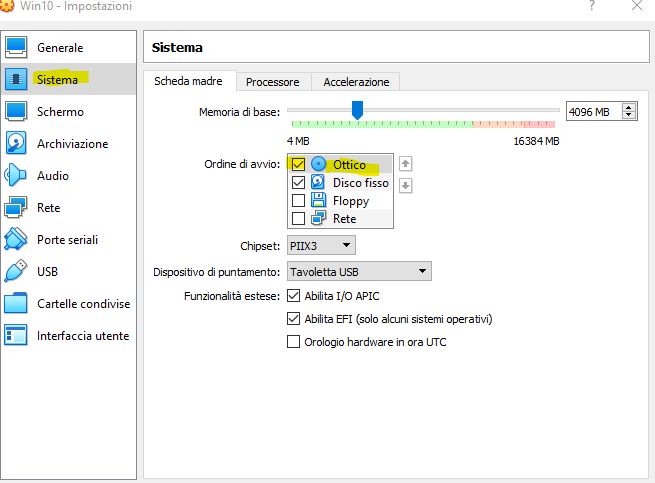Open the Schermo monitor icon
This screenshot has height=483, width=655.
pyautogui.click(x=16, y=111)
